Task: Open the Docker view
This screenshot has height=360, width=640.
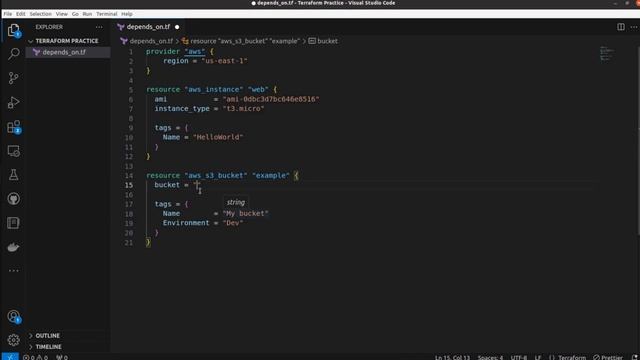Action: [13, 247]
